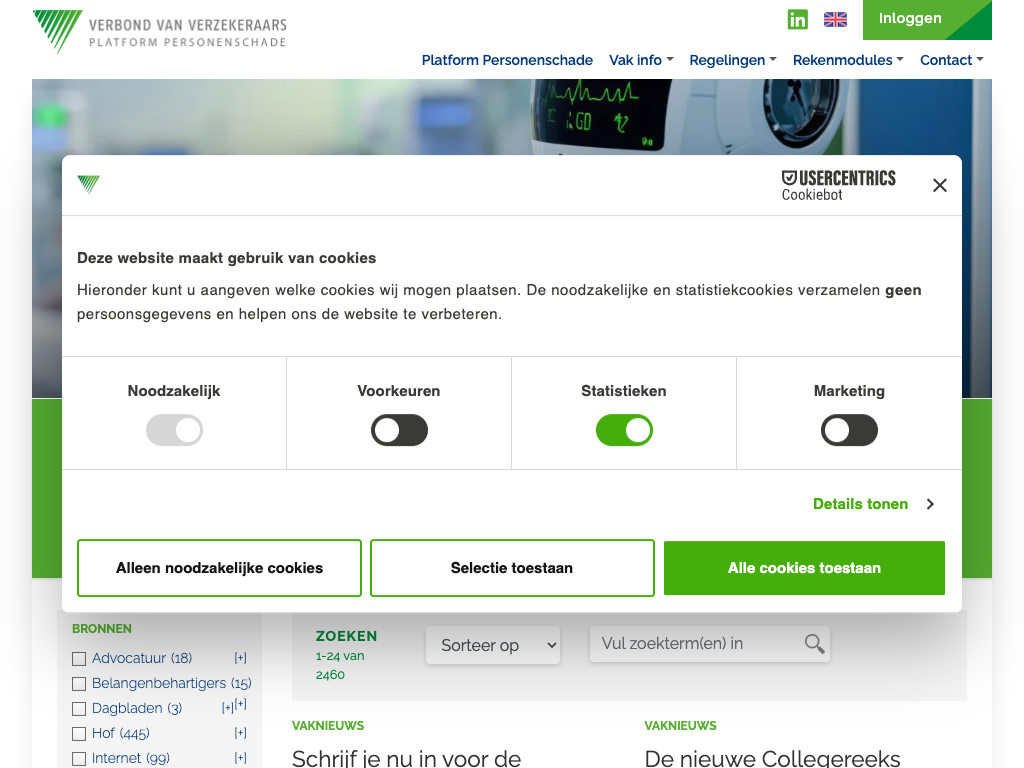1024x768 pixels.
Task: Expand the Advocatuur [+] sublist
Action: click(240, 658)
